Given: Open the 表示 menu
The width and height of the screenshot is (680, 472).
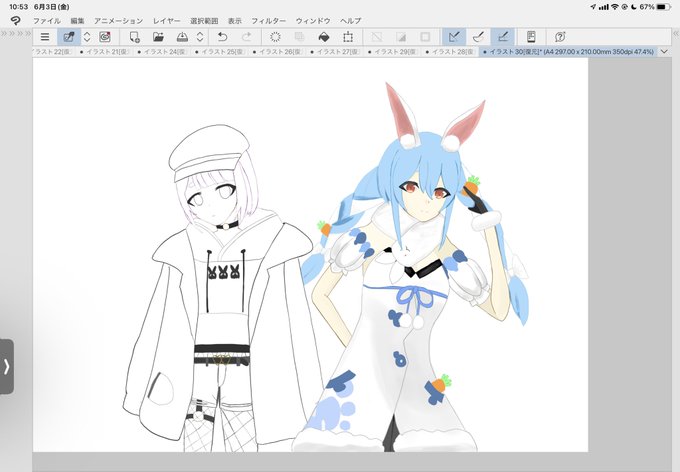Looking at the screenshot, I should coord(235,21).
